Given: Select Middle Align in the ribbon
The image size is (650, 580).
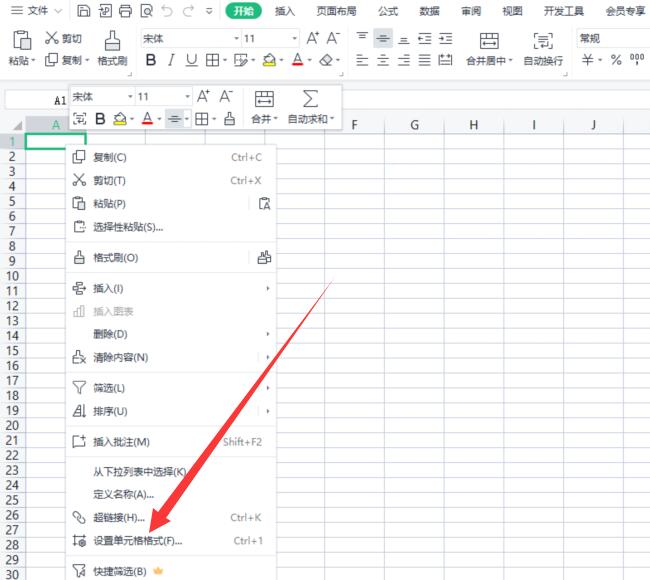Looking at the screenshot, I should [383, 39].
